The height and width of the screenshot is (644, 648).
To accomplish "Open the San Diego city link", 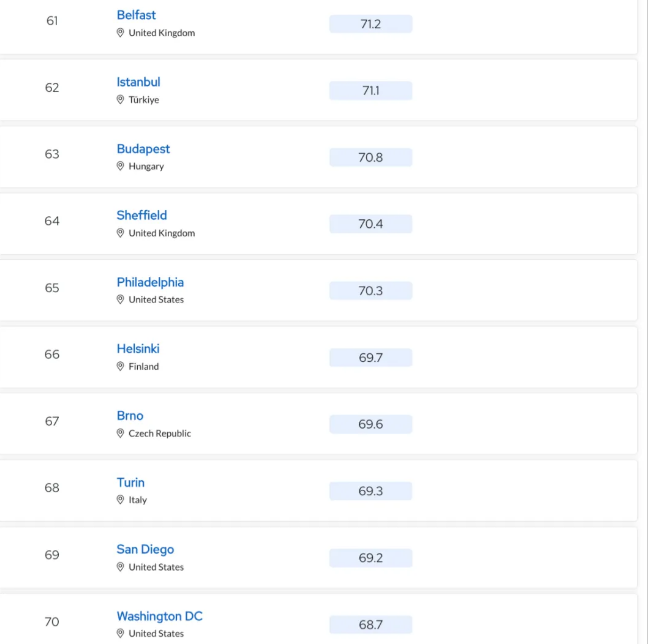I will (x=145, y=550).
